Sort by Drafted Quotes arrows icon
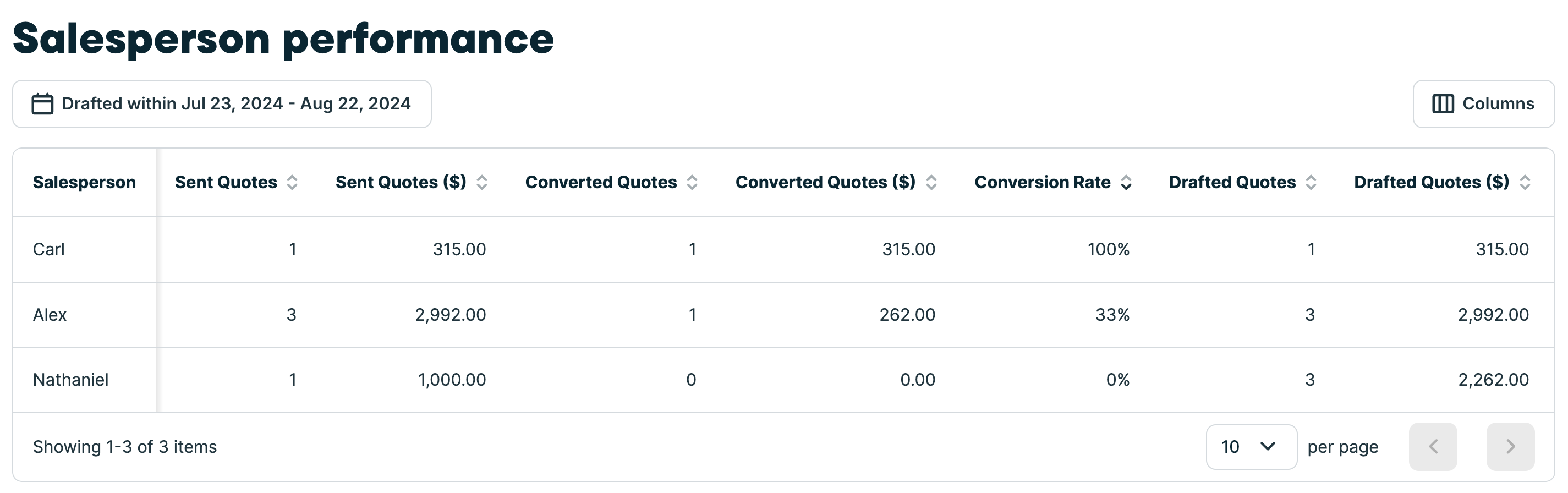The image size is (1568, 493). (x=1311, y=183)
